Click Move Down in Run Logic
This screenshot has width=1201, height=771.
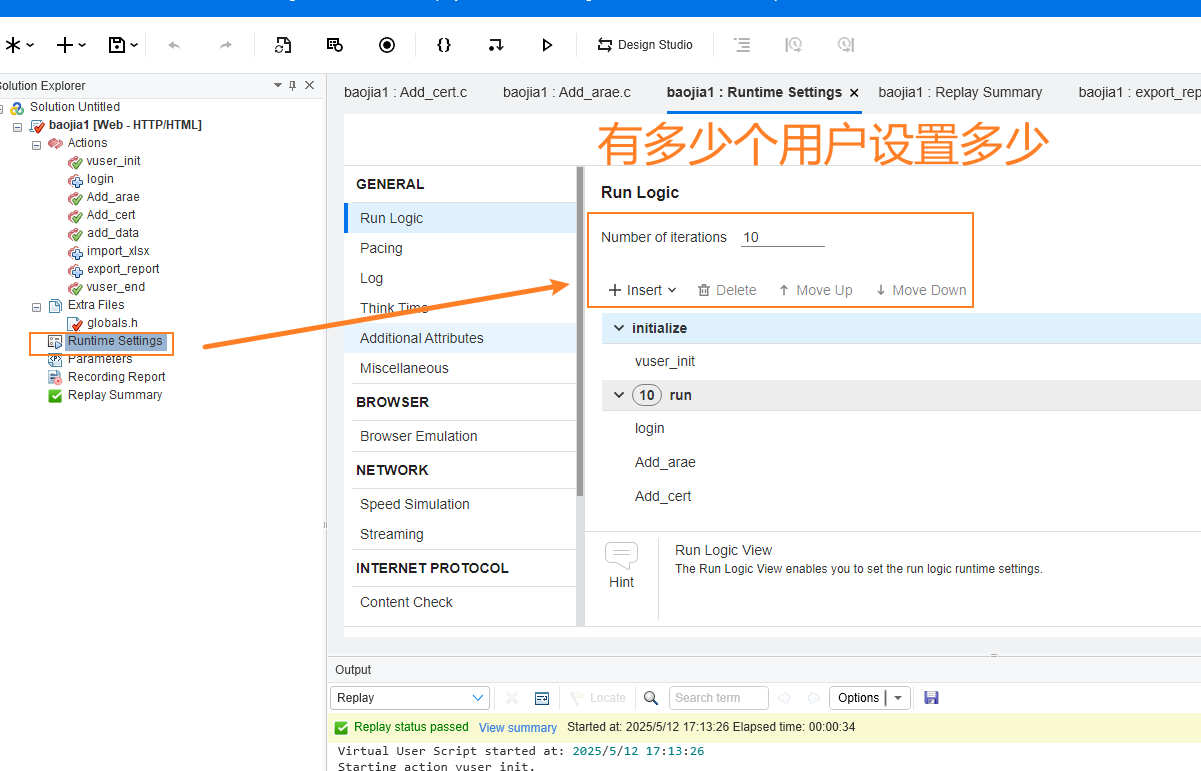coord(921,290)
